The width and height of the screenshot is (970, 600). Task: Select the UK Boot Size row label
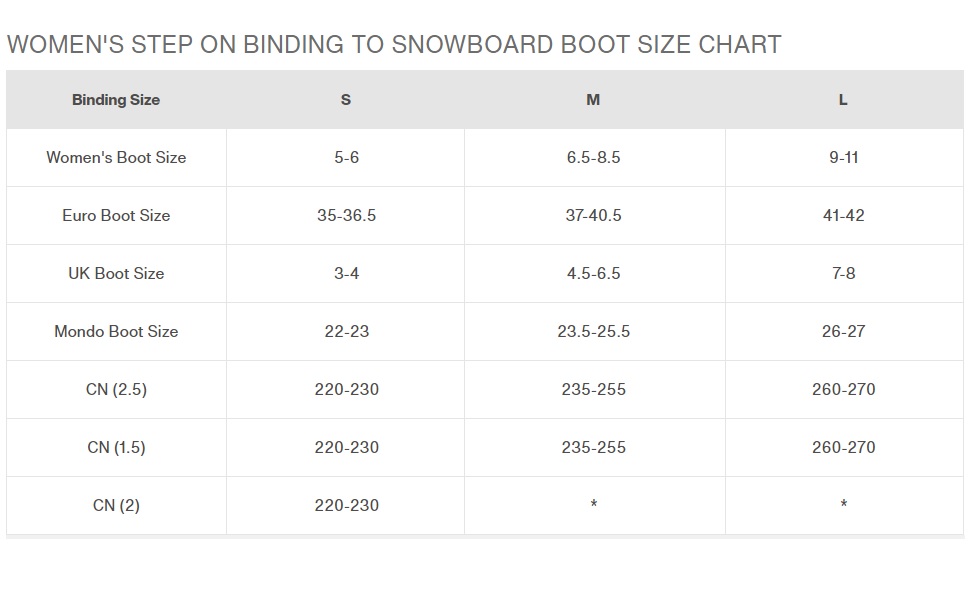click(116, 274)
